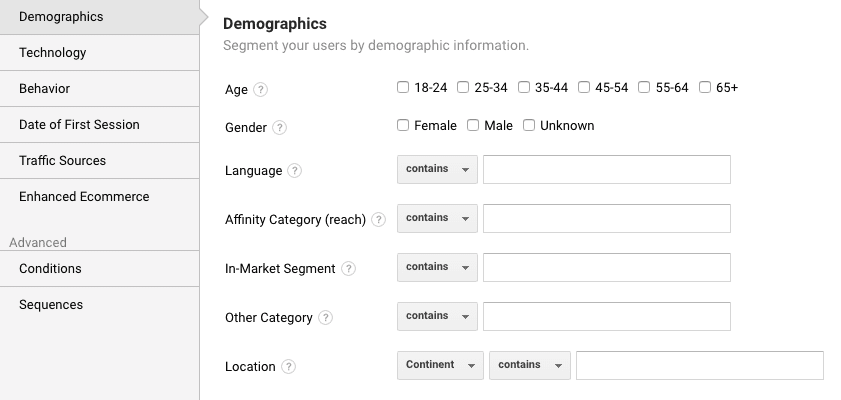Screen dimensions: 841x400
Task: Open the Language contains dropdown
Action: pyautogui.click(x=437, y=170)
